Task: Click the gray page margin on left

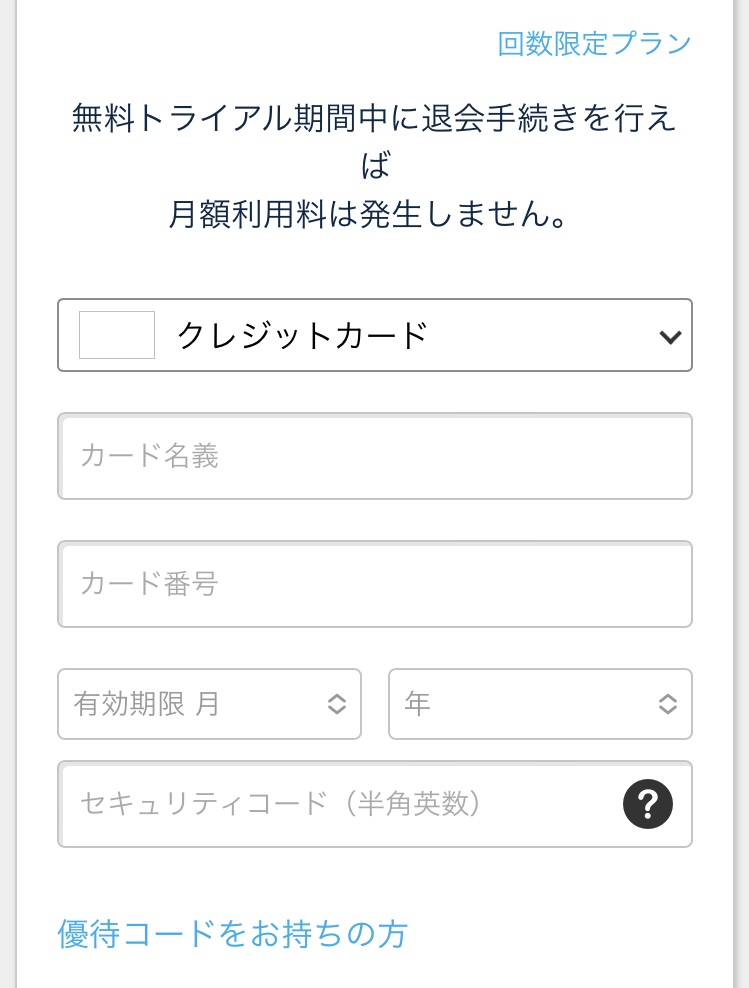Action: tap(8, 500)
